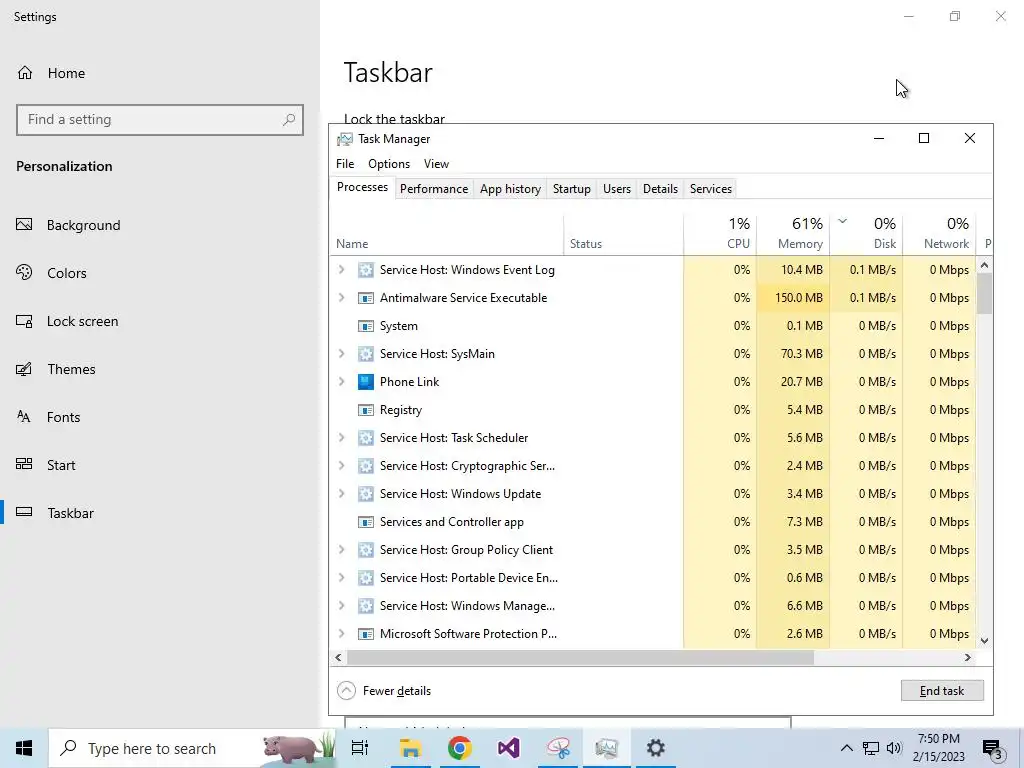This screenshot has width=1024, height=768.
Task: Open the File menu in Task Manager
Action: pyautogui.click(x=345, y=164)
